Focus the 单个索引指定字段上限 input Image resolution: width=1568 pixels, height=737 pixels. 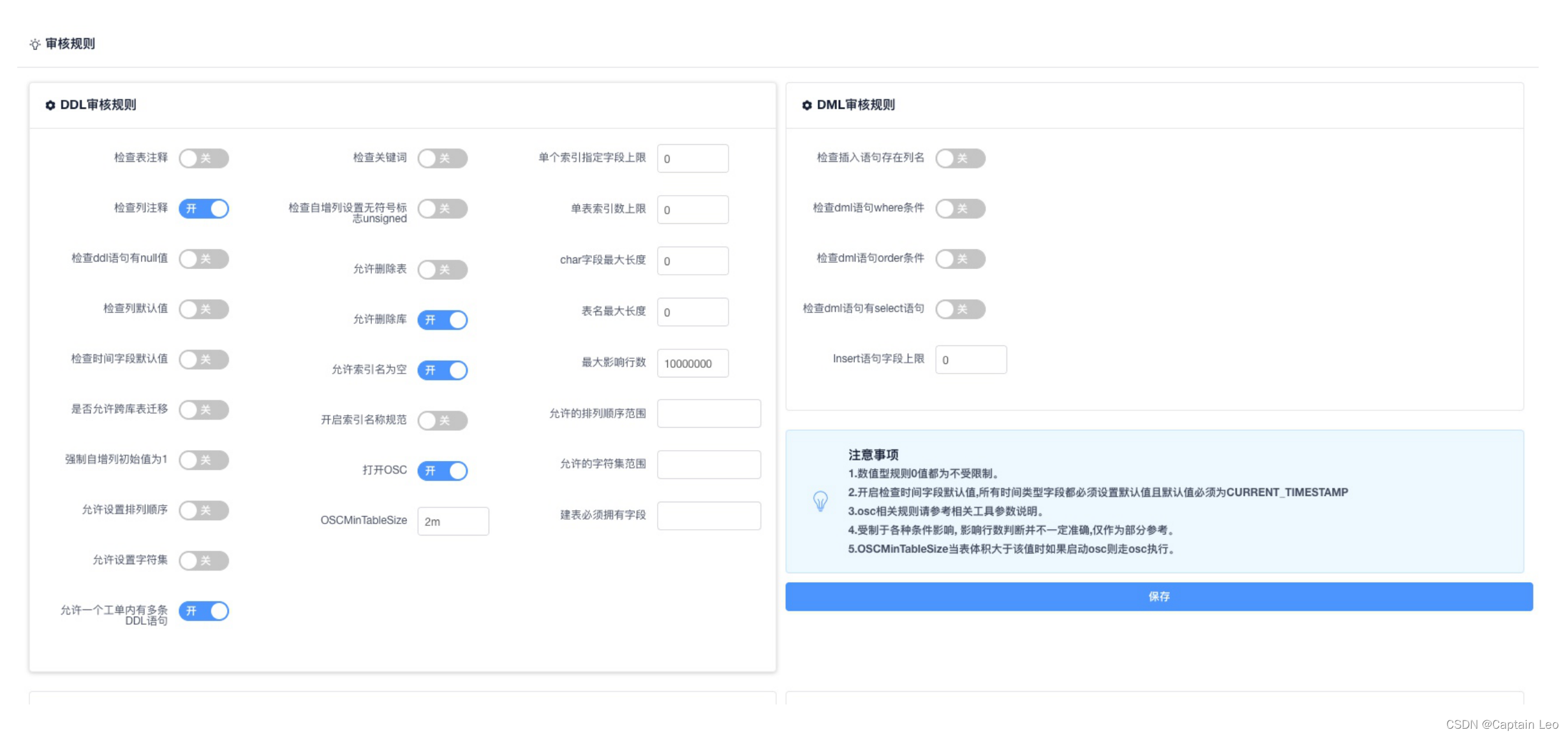coord(693,159)
